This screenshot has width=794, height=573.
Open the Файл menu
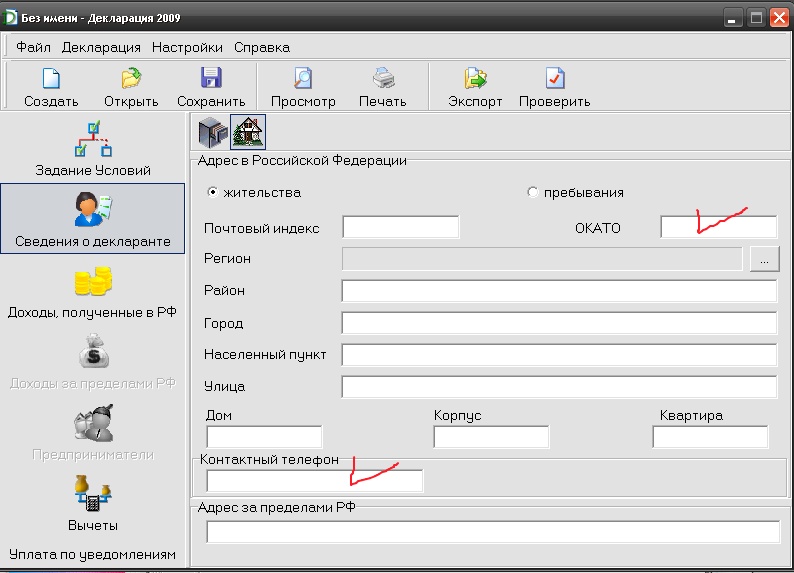[33, 47]
